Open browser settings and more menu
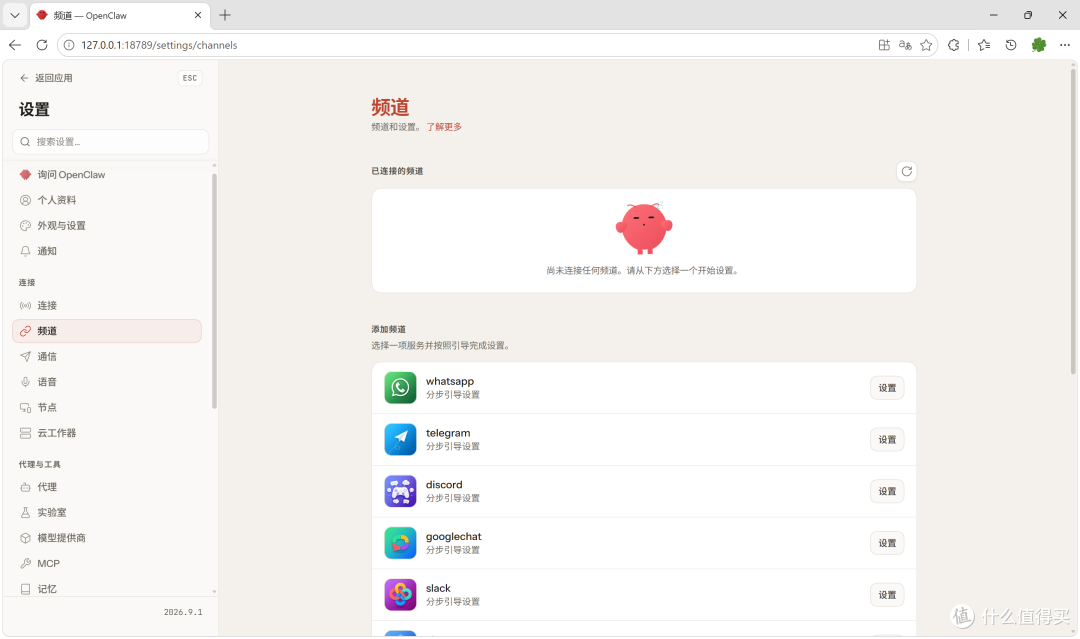This screenshot has height=639, width=1080. [1065, 45]
